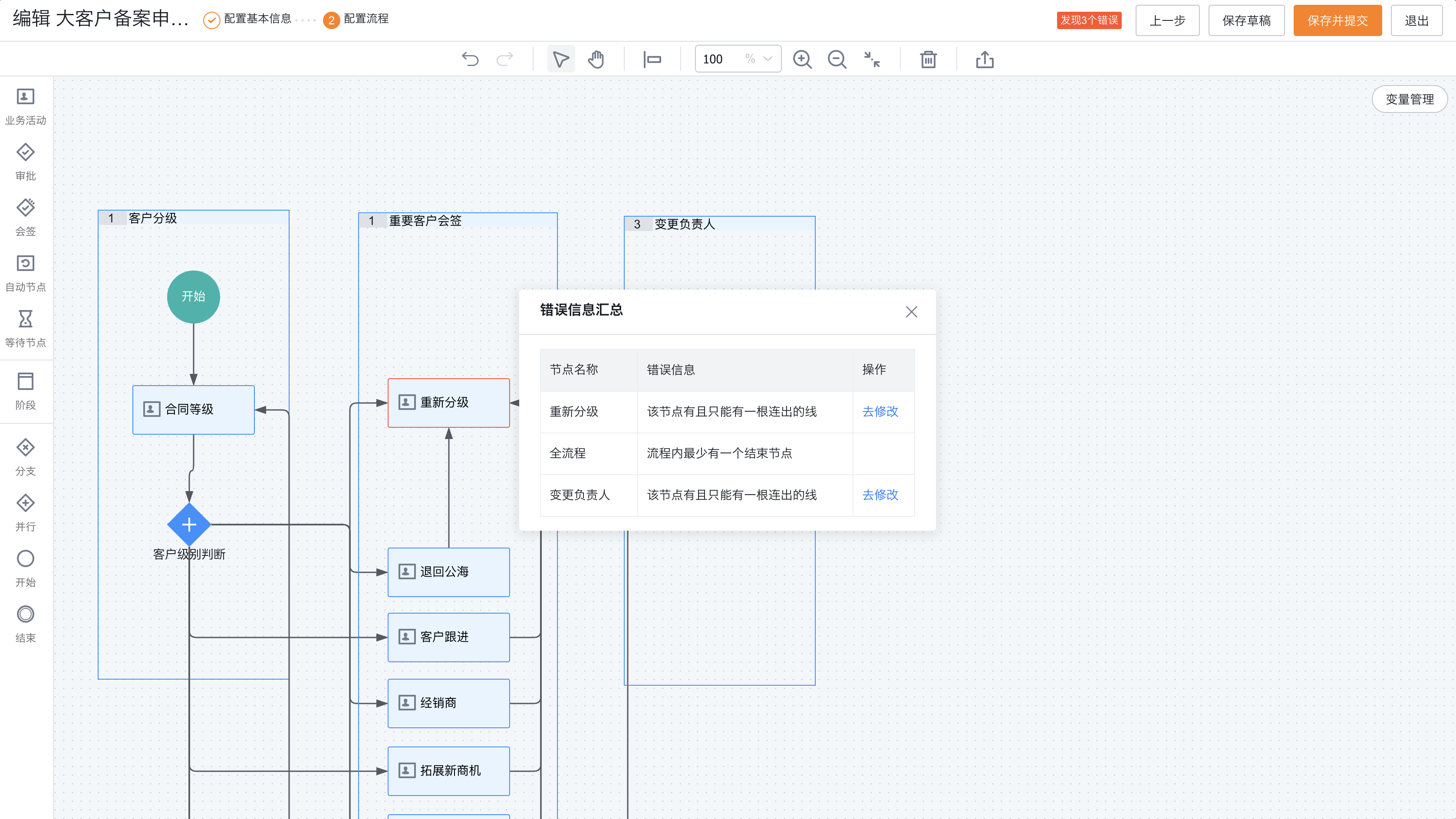Click the fit-to-screen shrink icon
Image resolution: width=1456 pixels, height=819 pixels.
coord(872,59)
